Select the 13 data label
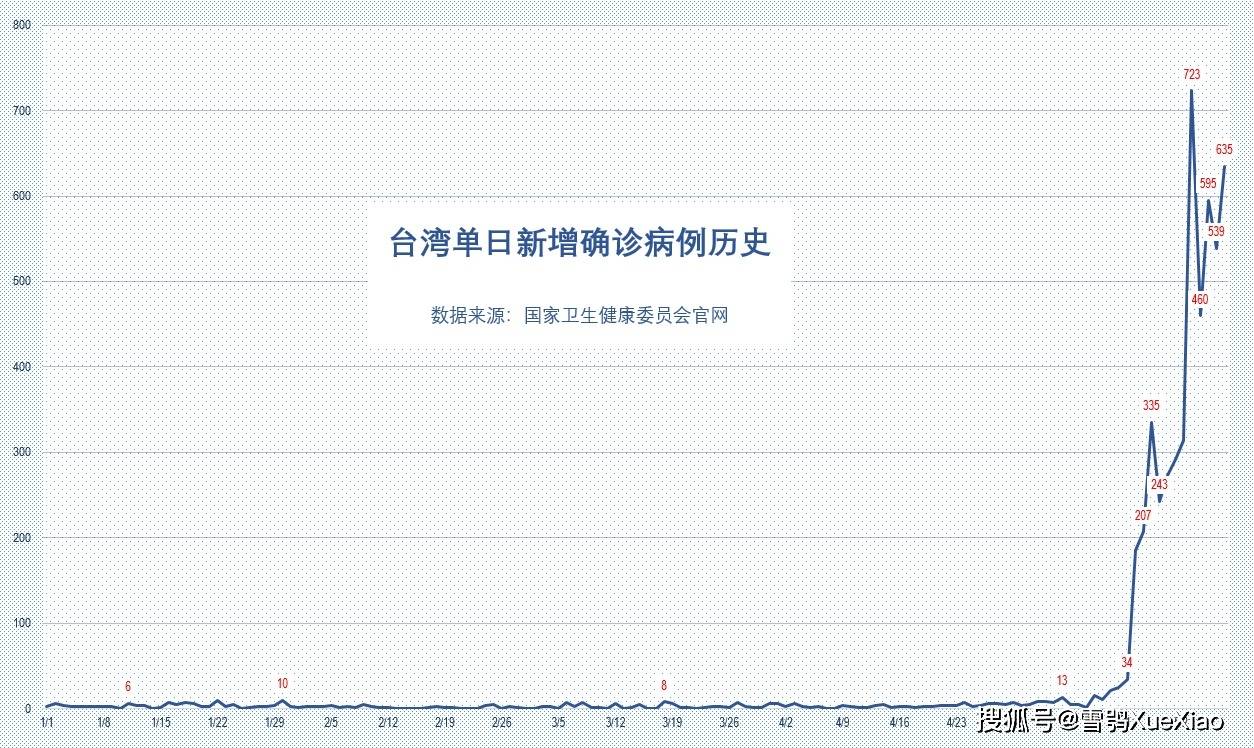The height and width of the screenshot is (748, 1254). click(1062, 681)
